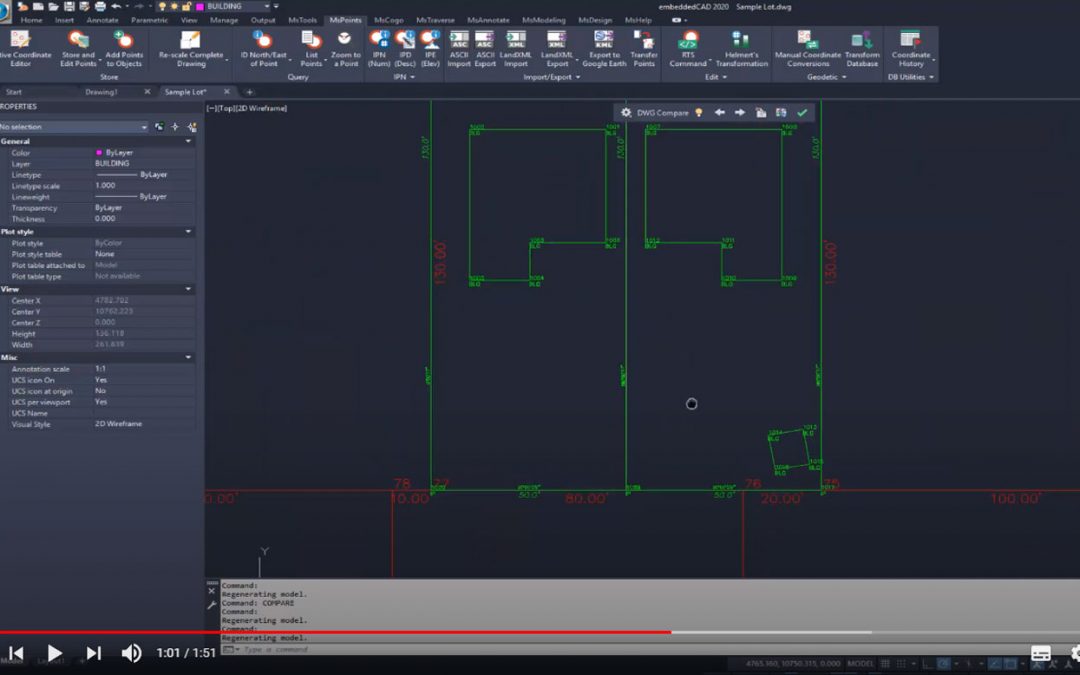Collapse the General properties section
Screen dimensions: 1080x675
click(x=188, y=141)
